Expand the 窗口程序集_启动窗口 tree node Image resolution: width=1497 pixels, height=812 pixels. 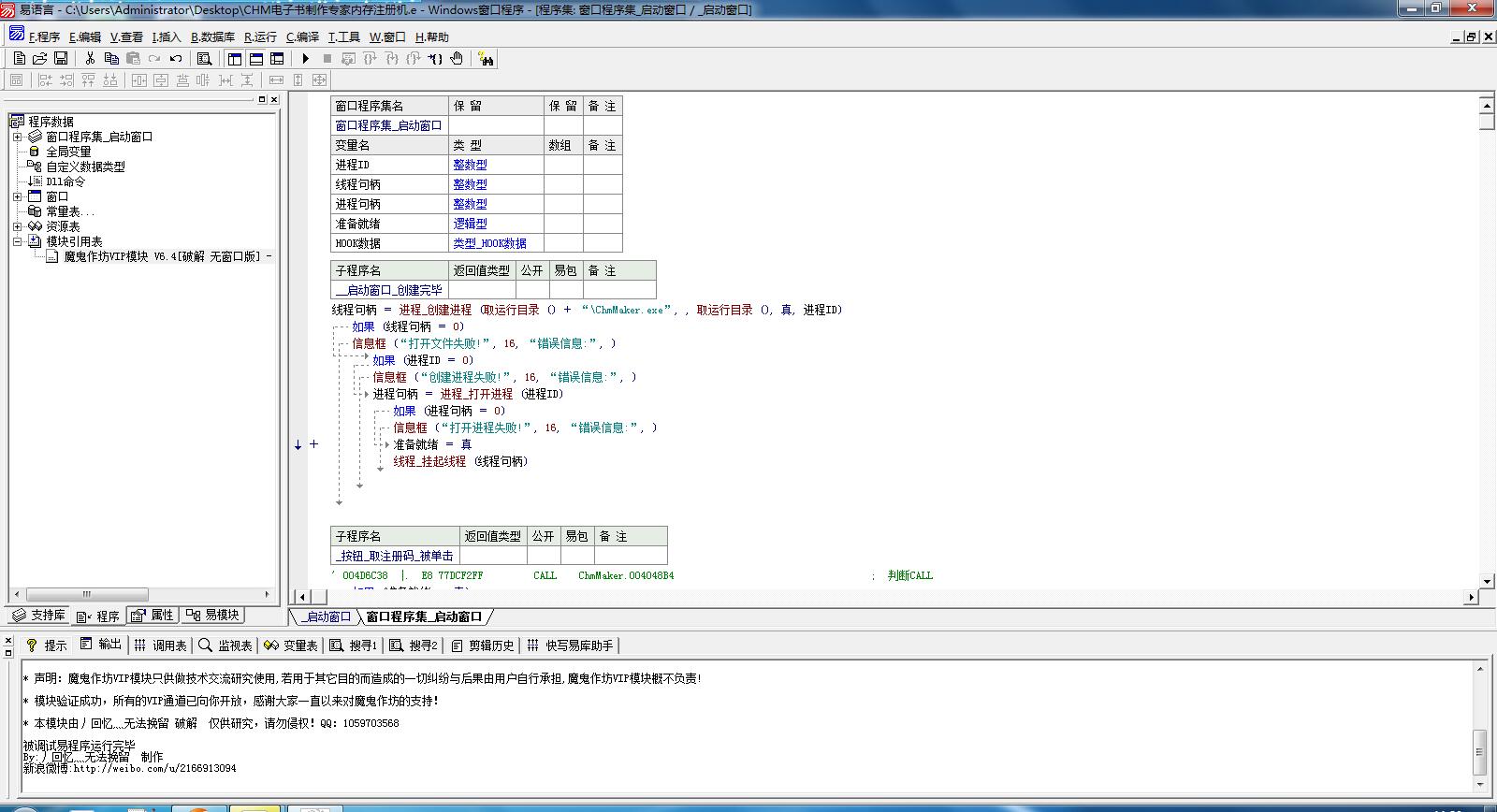click(17, 137)
